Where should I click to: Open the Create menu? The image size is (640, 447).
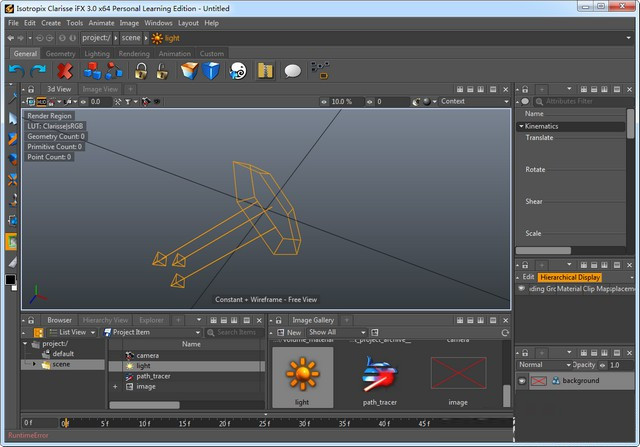click(x=51, y=23)
